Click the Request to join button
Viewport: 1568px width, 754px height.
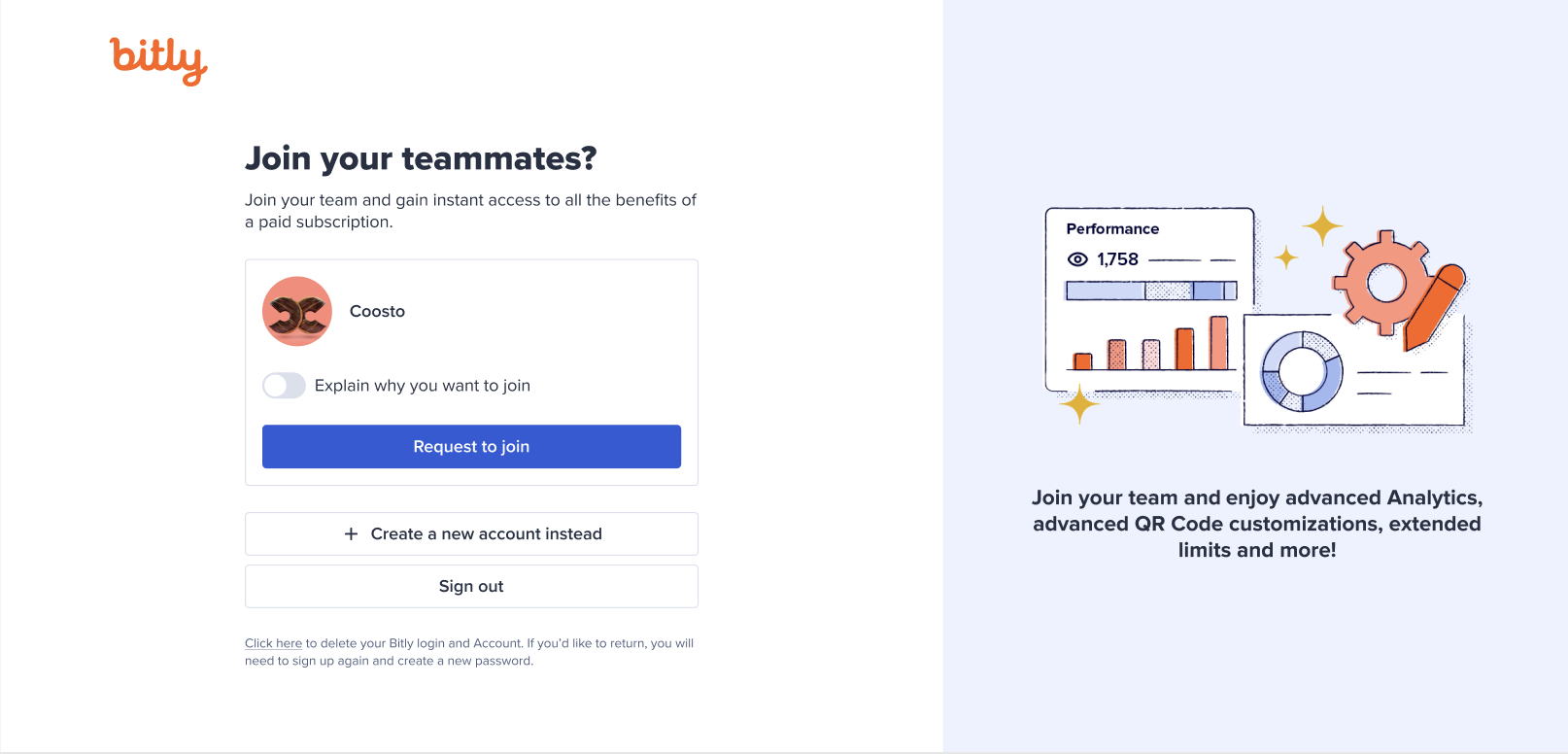pos(471,446)
